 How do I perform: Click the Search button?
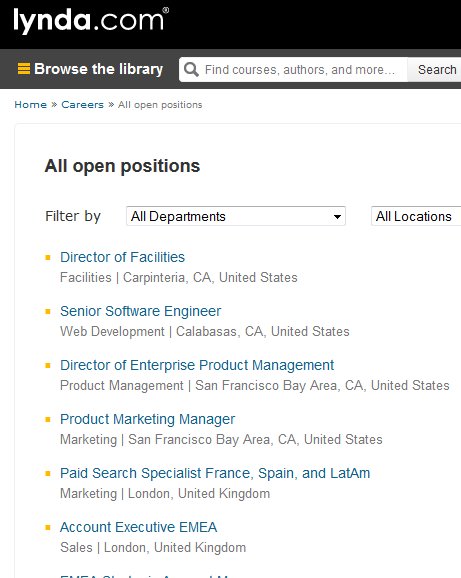pos(436,69)
